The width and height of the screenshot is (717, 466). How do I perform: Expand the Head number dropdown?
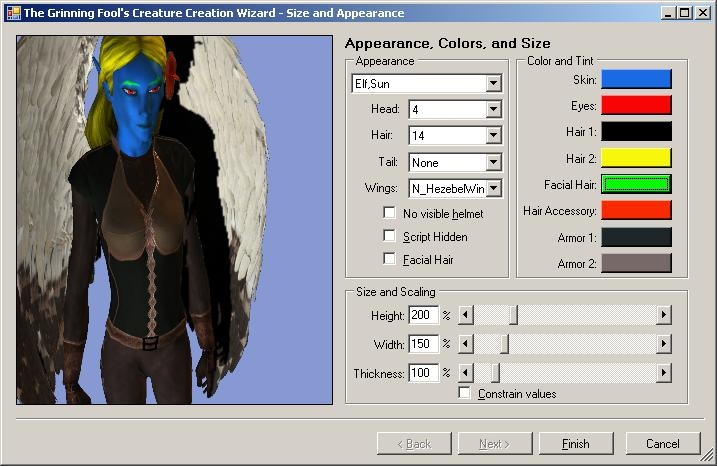pyautogui.click(x=493, y=109)
